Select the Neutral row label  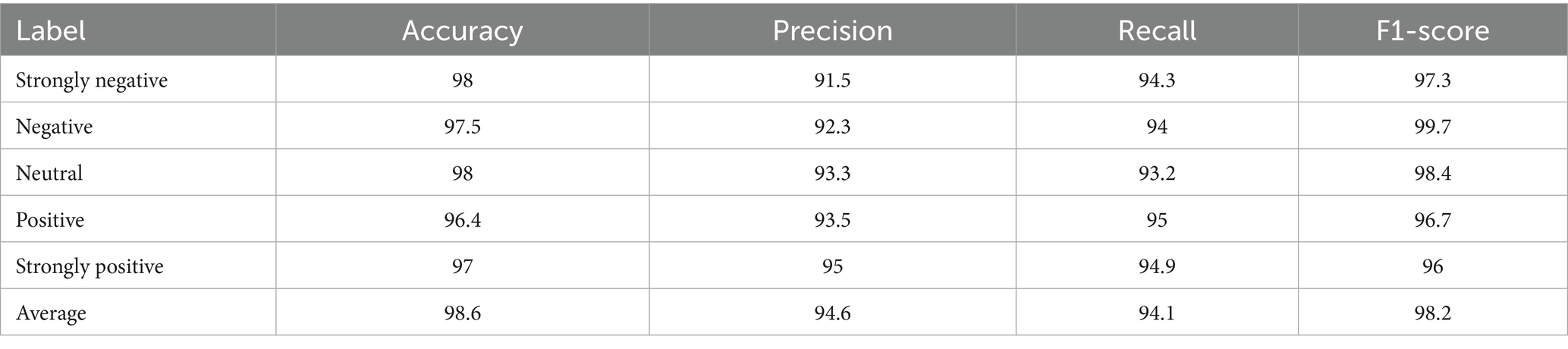click(49, 173)
